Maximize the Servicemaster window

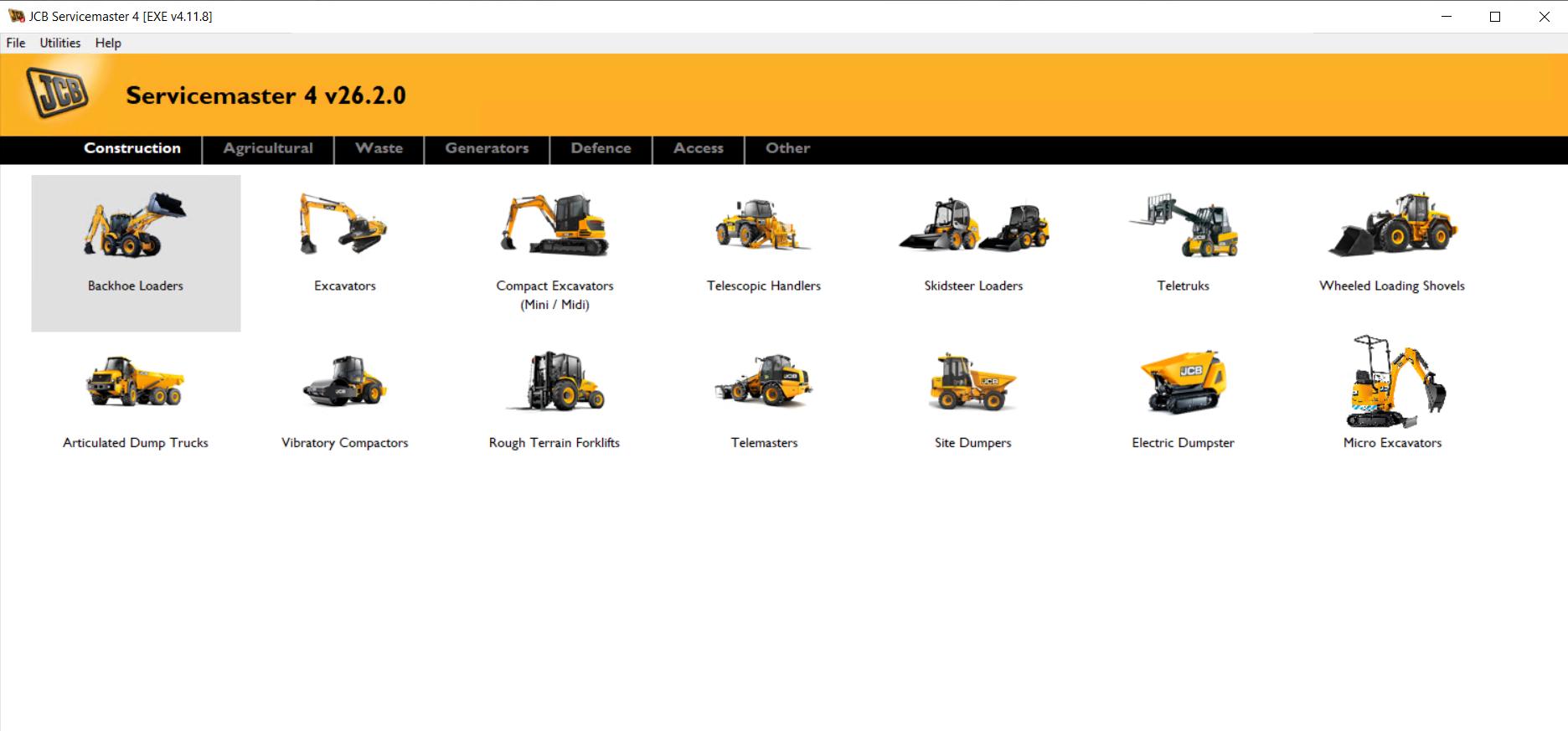pyautogui.click(x=1494, y=17)
